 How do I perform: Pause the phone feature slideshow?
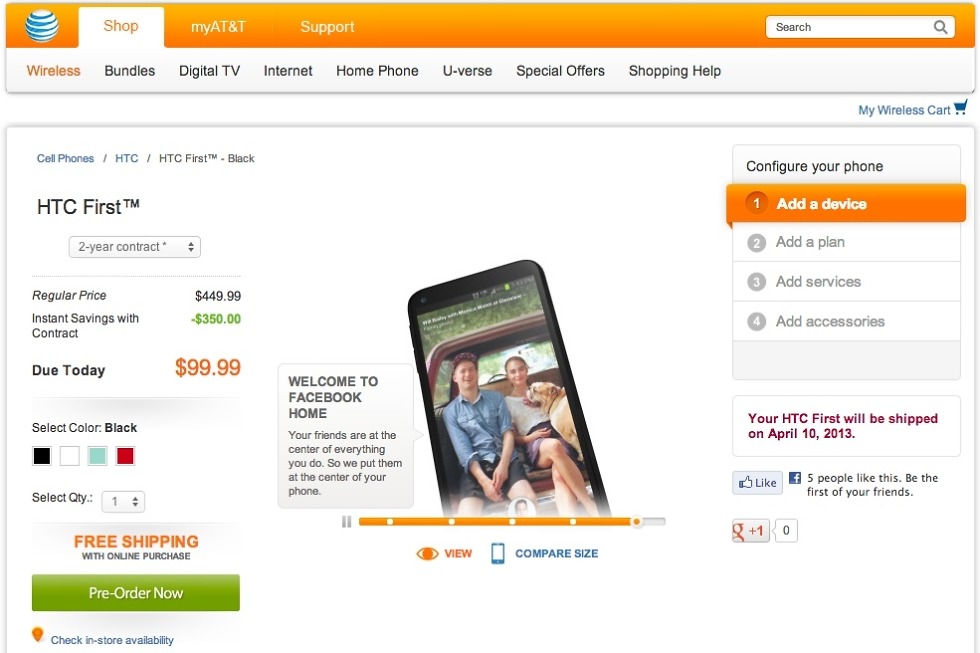(346, 521)
